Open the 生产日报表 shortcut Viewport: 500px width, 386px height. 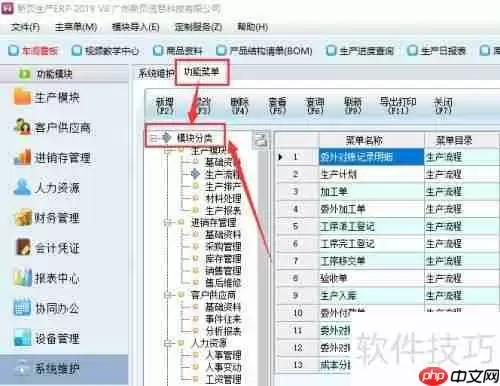[x=437, y=51]
